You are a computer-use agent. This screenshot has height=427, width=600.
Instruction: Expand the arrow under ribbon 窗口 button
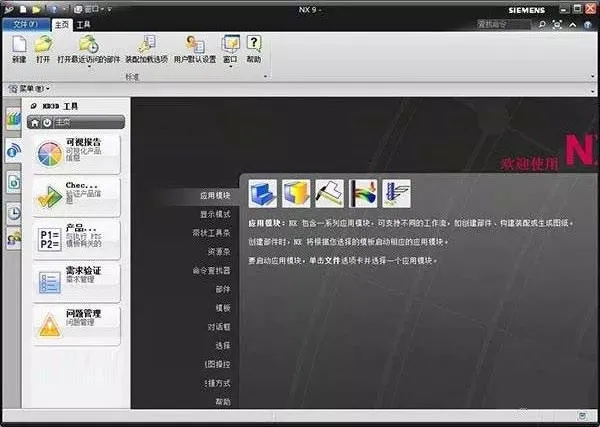tap(230, 67)
